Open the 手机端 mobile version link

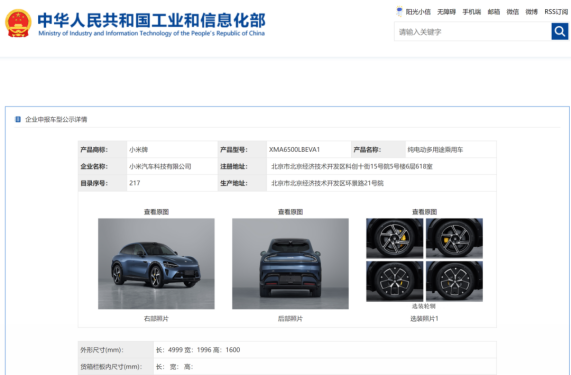click(x=472, y=12)
